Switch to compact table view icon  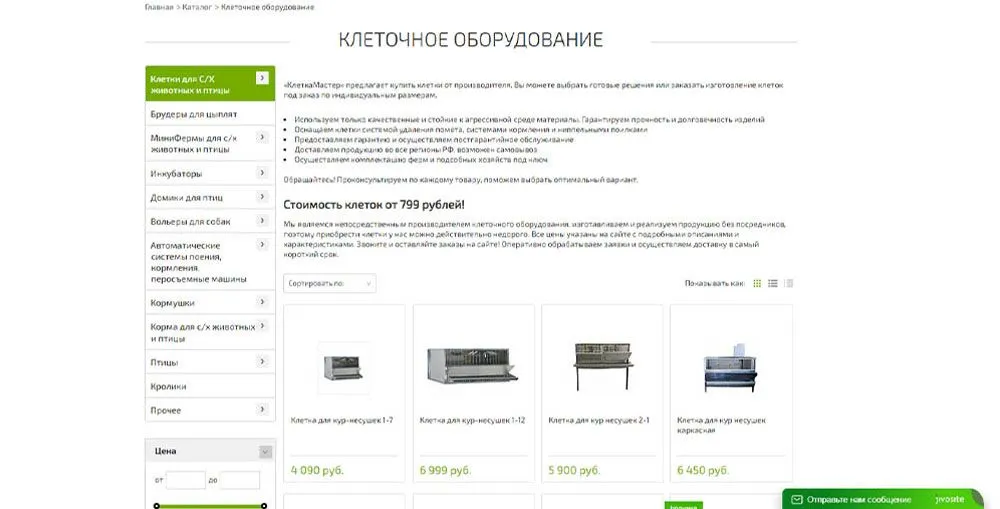(x=788, y=284)
